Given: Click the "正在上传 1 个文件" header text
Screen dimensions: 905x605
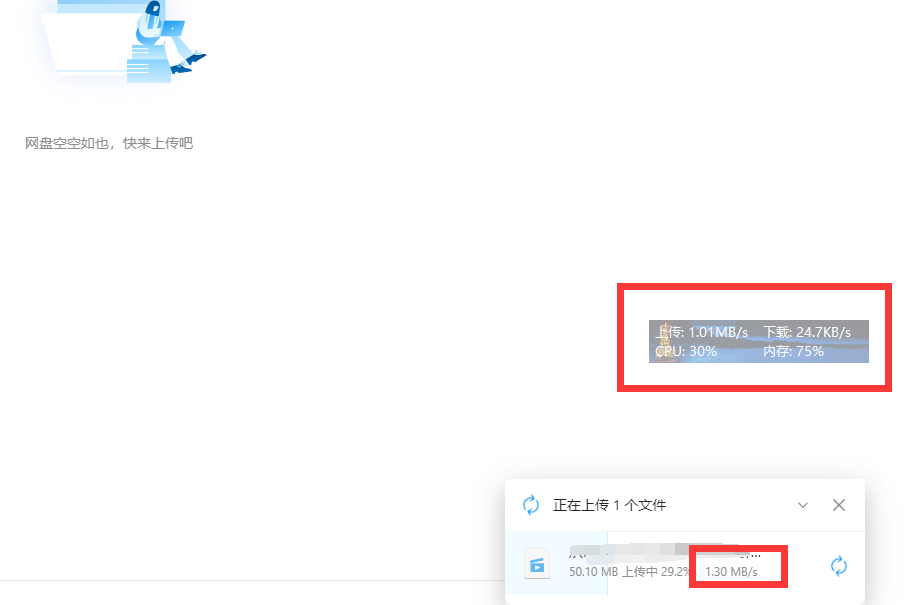Looking at the screenshot, I should (x=609, y=505).
